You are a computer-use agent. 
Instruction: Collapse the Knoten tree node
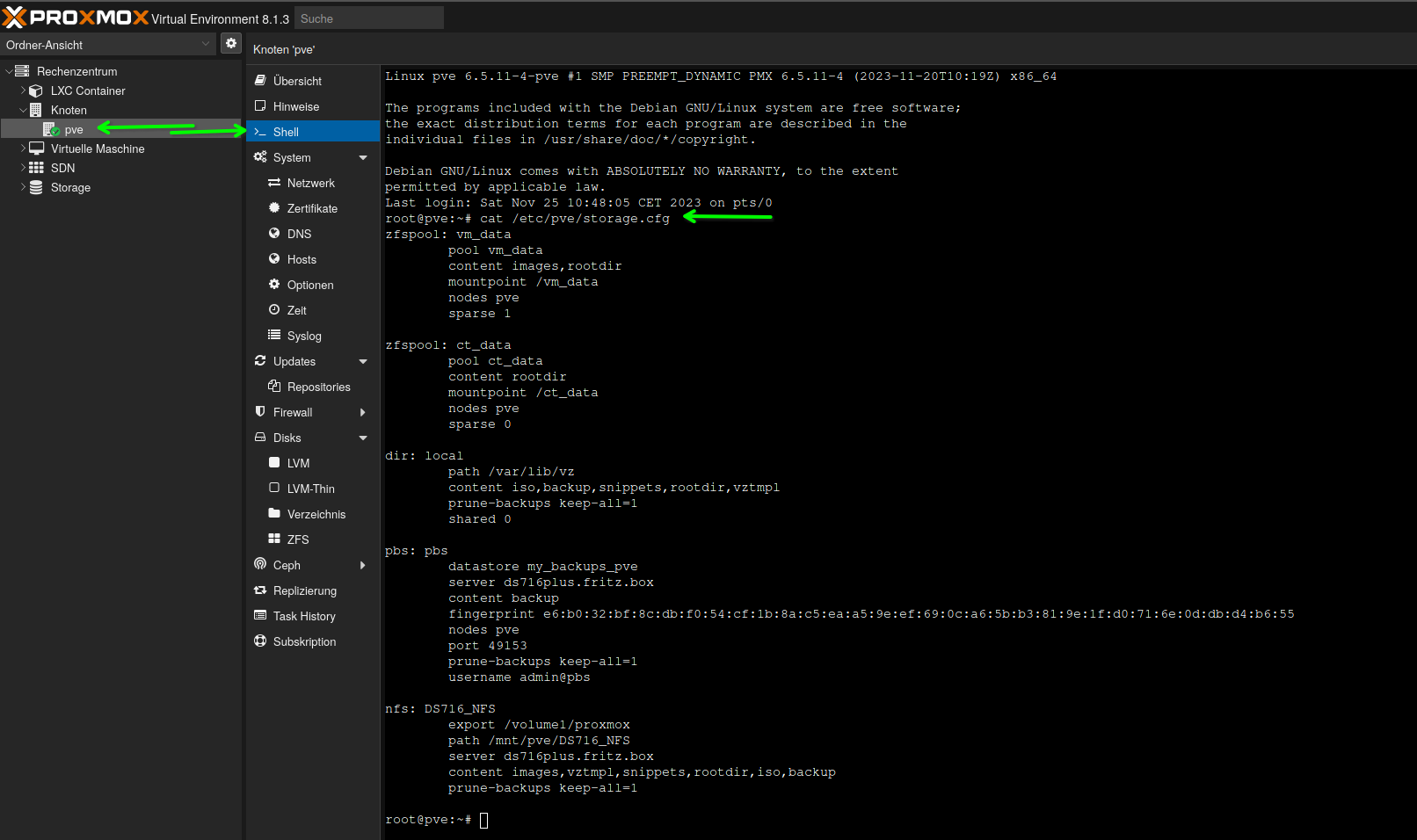pyautogui.click(x=23, y=110)
